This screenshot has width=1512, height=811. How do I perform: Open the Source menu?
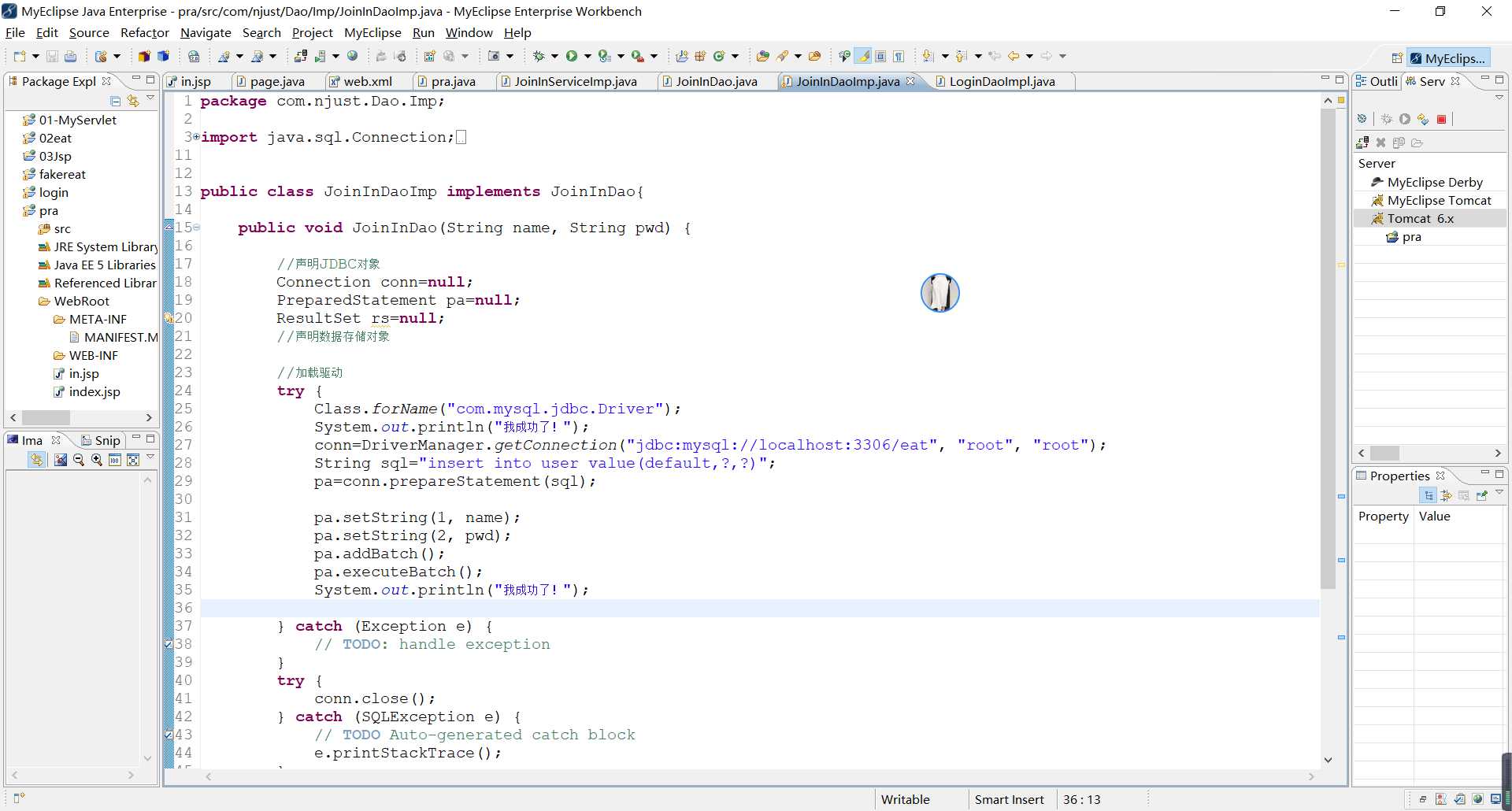(89, 32)
